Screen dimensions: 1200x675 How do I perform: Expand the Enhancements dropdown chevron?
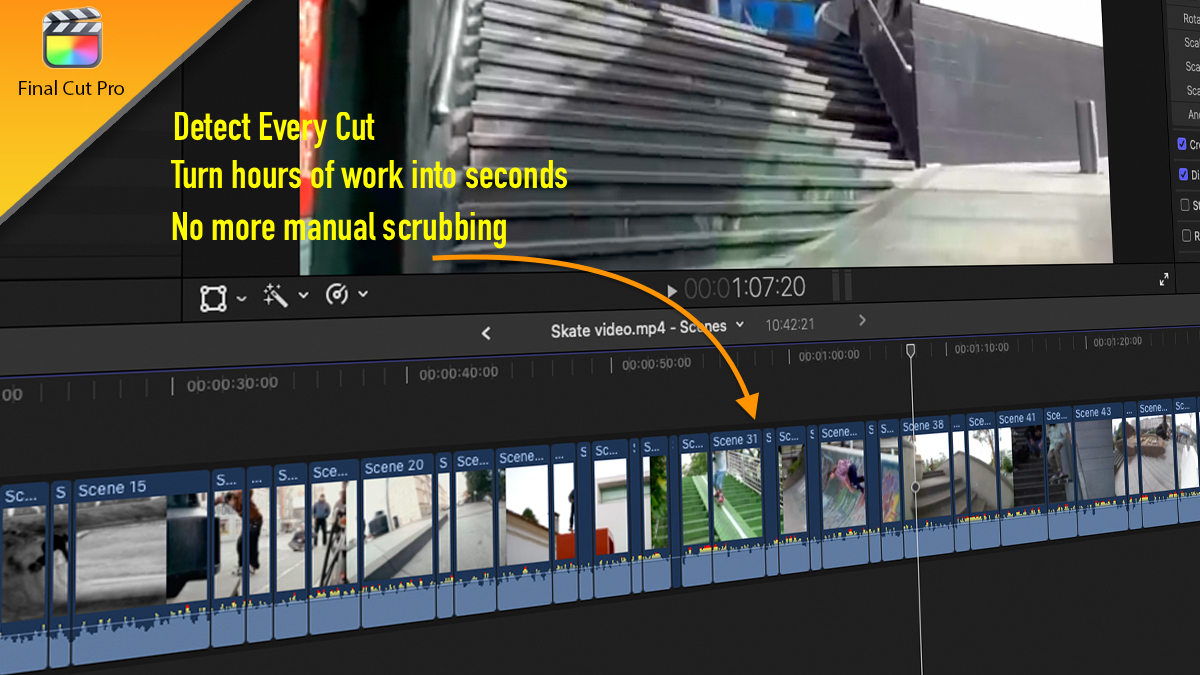tap(305, 295)
